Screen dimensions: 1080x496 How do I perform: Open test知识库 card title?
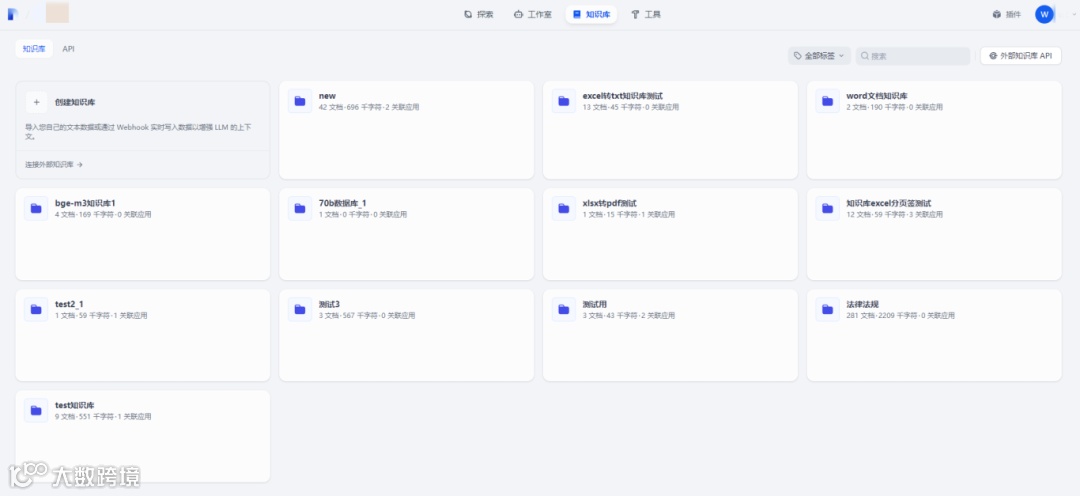pos(74,405)
